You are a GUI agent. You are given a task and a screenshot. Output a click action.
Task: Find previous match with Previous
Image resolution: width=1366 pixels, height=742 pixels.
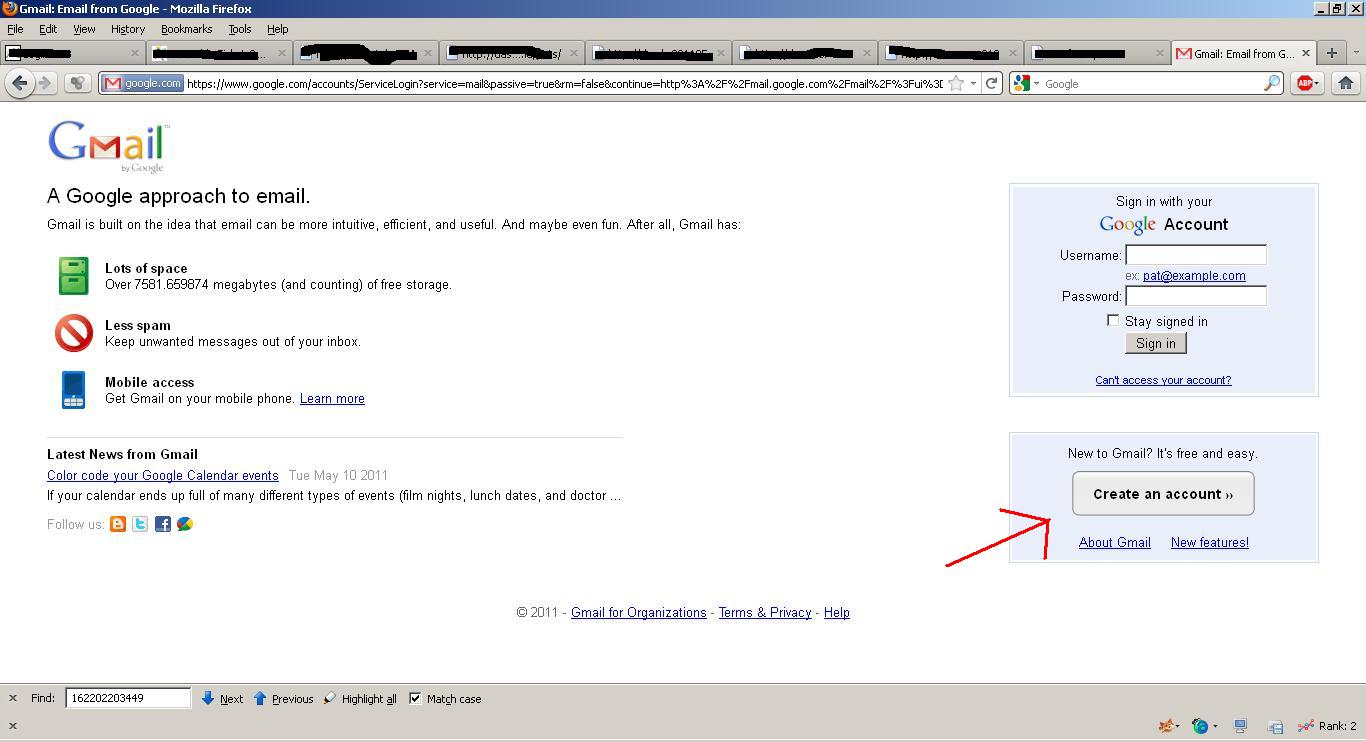pos(283,698)
